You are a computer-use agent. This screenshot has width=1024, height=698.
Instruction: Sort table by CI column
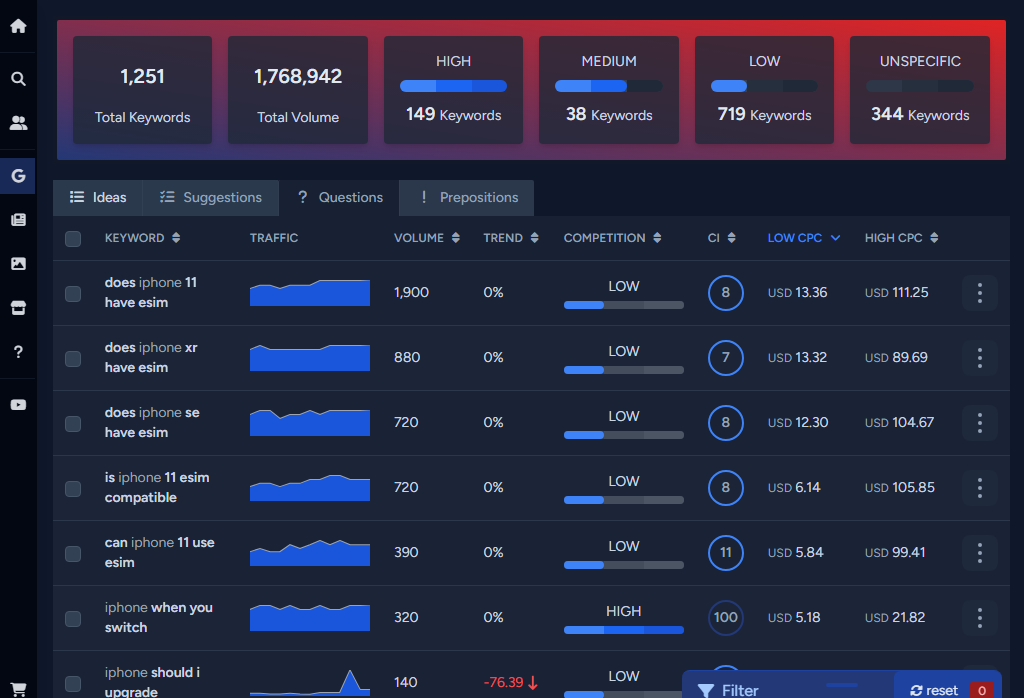722,238
